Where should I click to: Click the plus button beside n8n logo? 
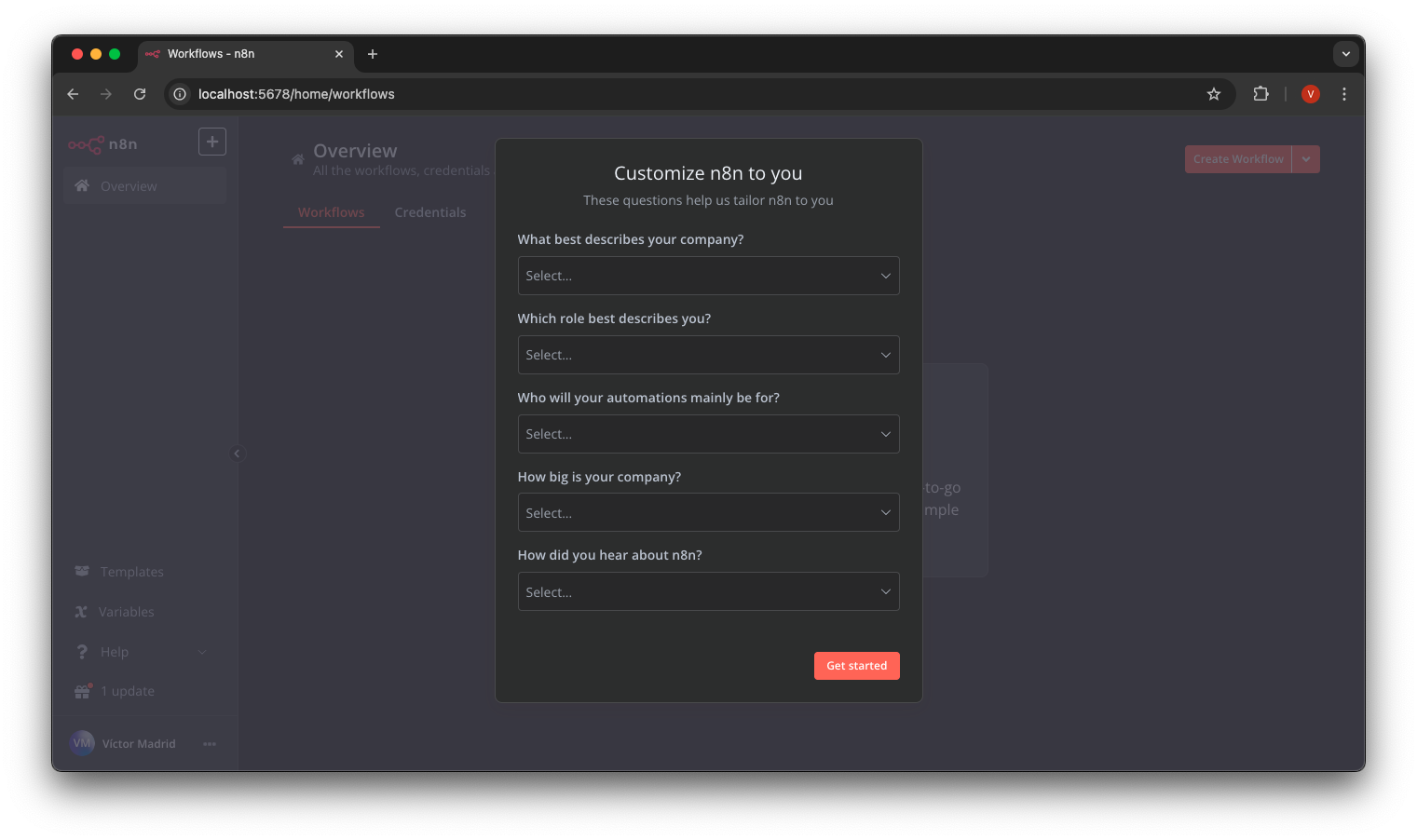click(212, 142)
